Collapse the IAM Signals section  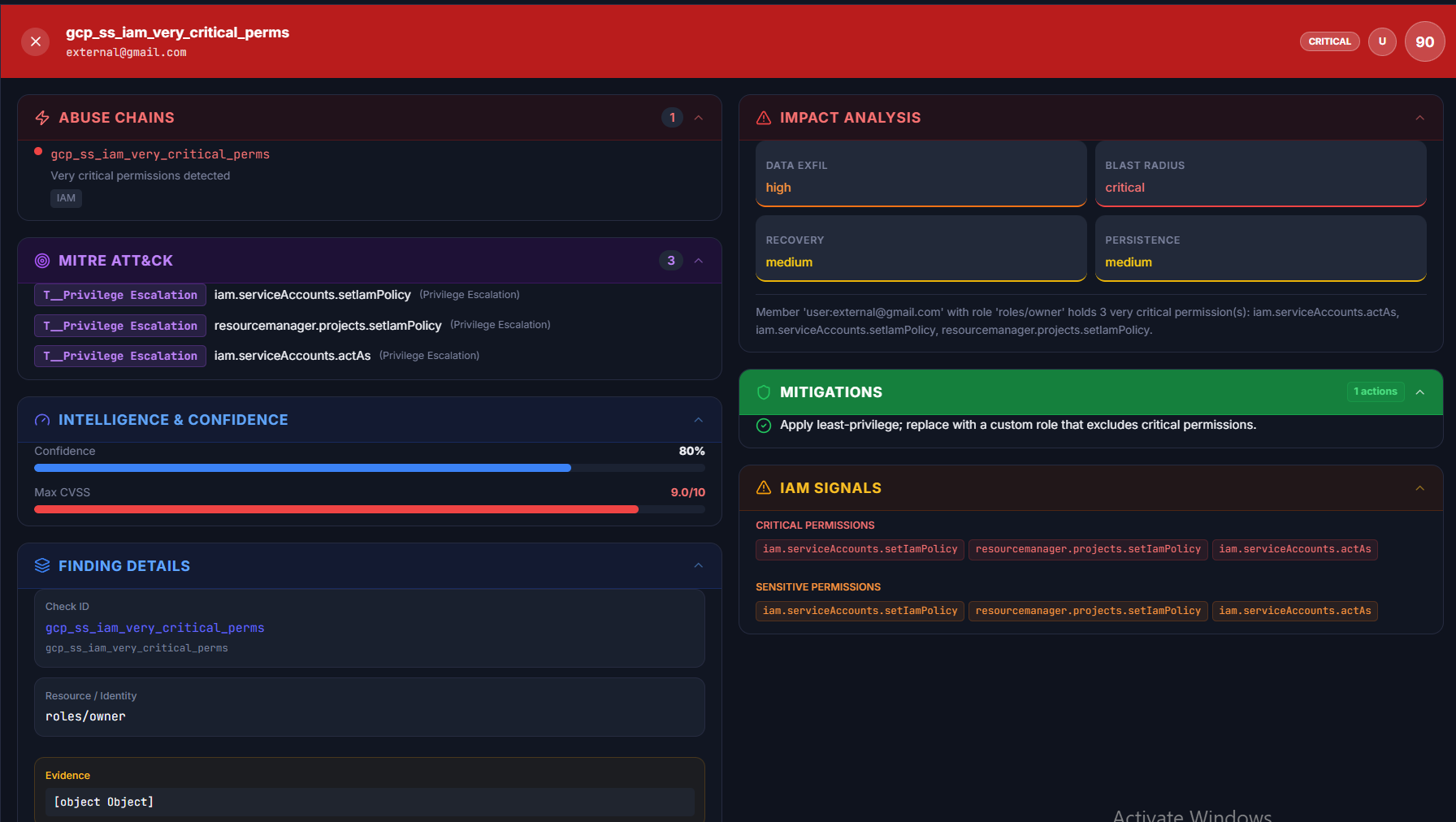(1420, 488)
